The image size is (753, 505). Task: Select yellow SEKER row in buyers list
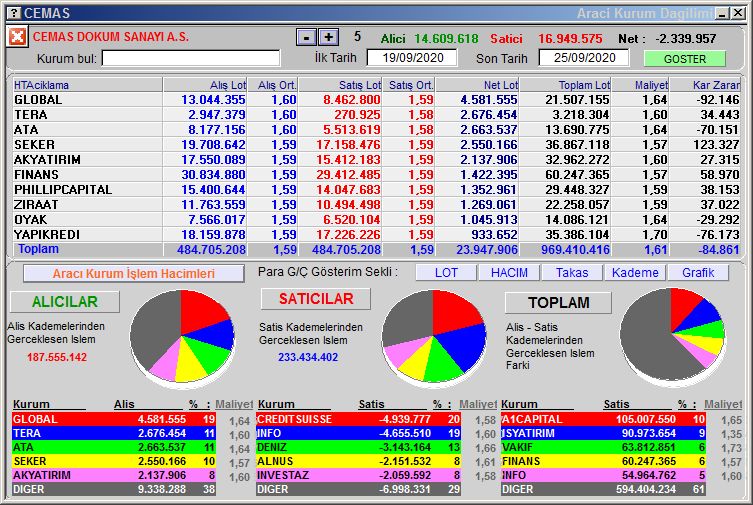114,461
